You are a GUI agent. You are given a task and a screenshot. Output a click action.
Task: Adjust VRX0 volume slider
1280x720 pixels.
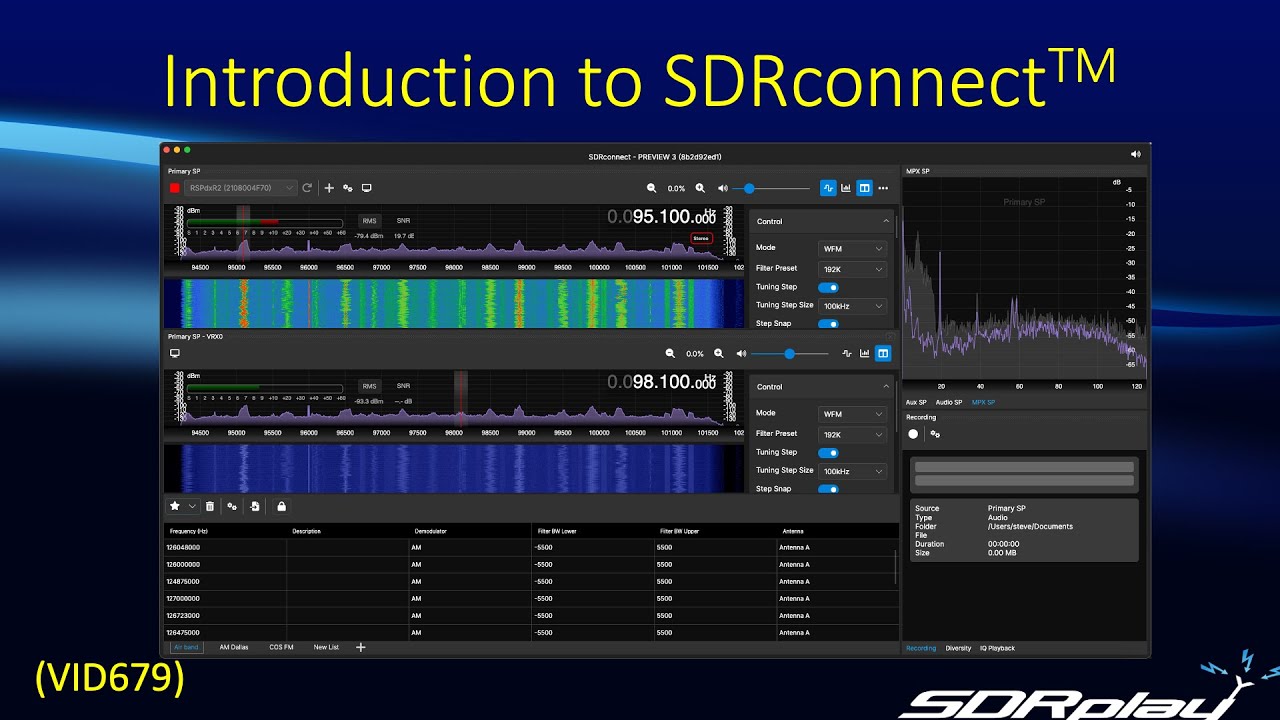790,353
